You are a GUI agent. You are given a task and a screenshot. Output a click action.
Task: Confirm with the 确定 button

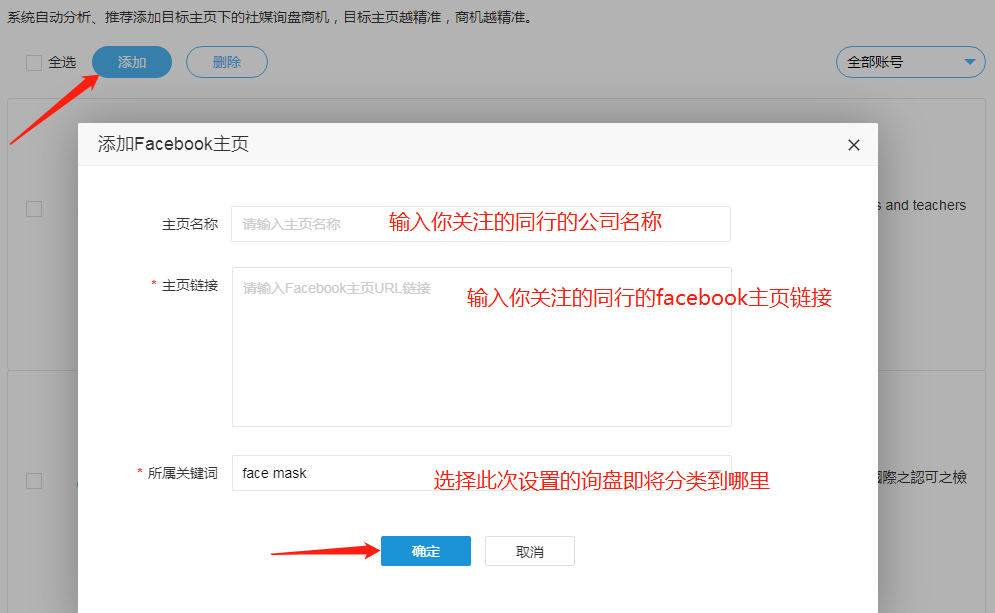tap(426, 551)
